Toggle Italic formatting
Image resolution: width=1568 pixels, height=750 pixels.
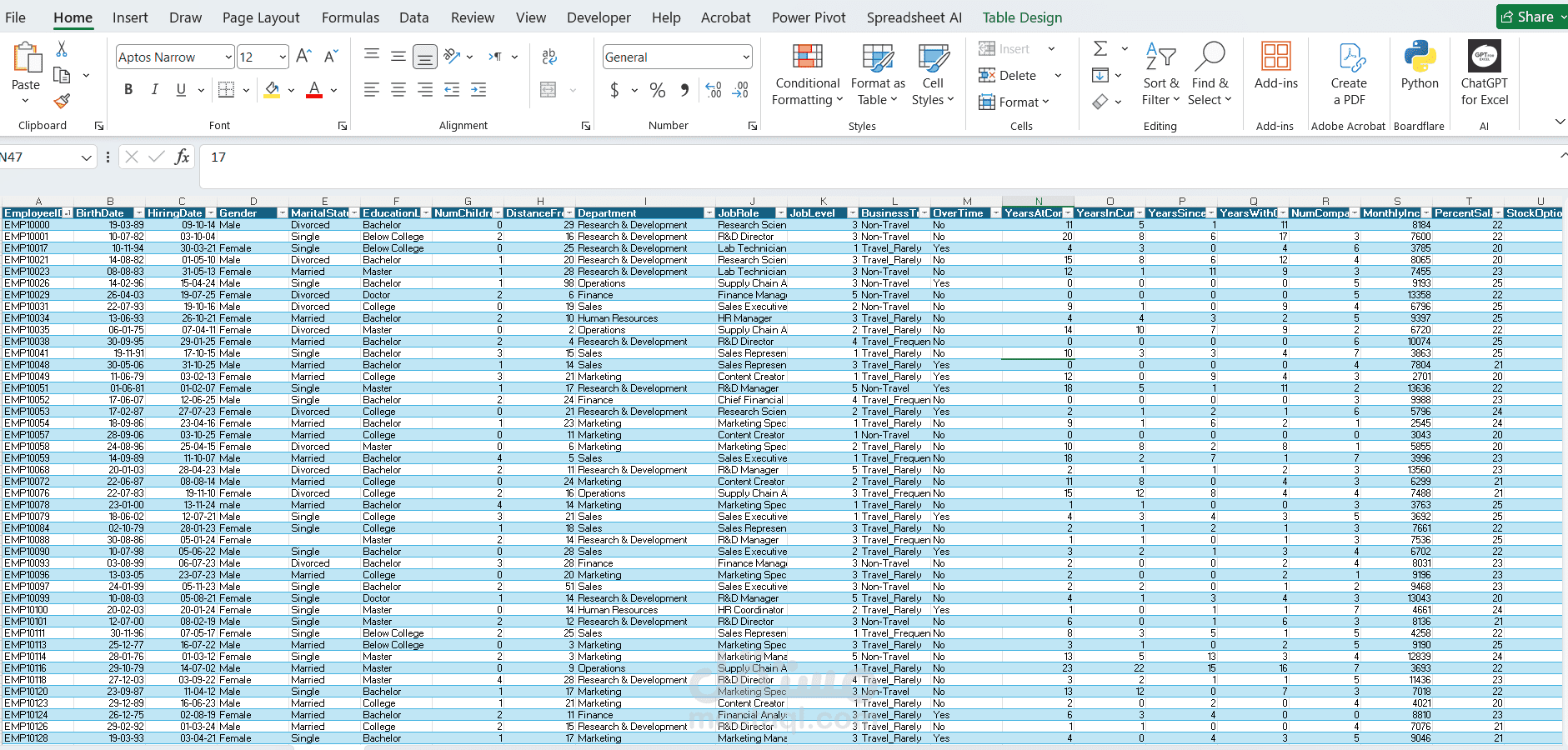pyautogui.click(x=154, y=90)
